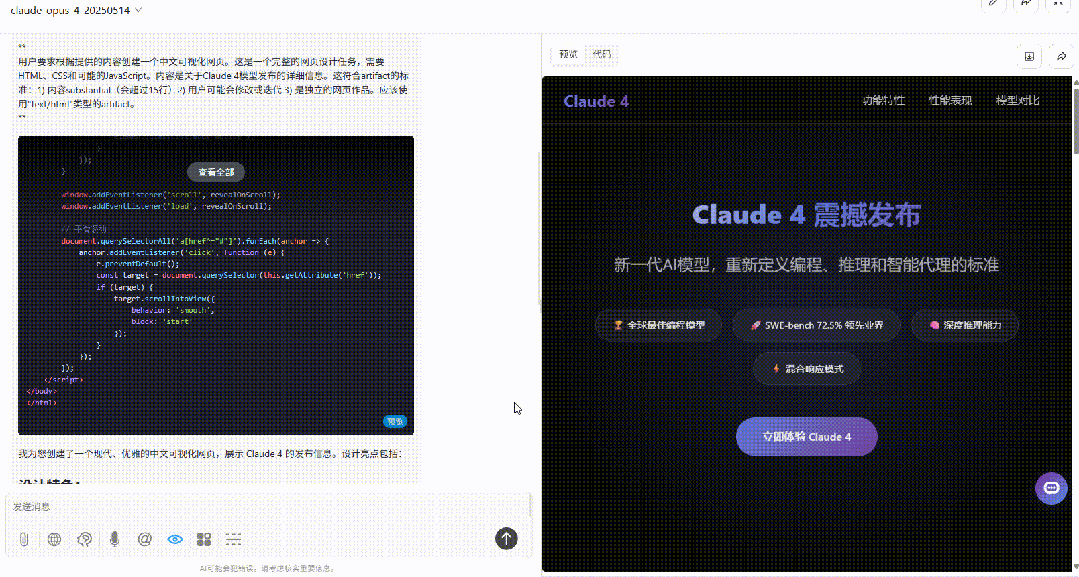Click the 查看全部 button on the code block
Viewport: 1079px width, 577px height.
coord(216,172)
